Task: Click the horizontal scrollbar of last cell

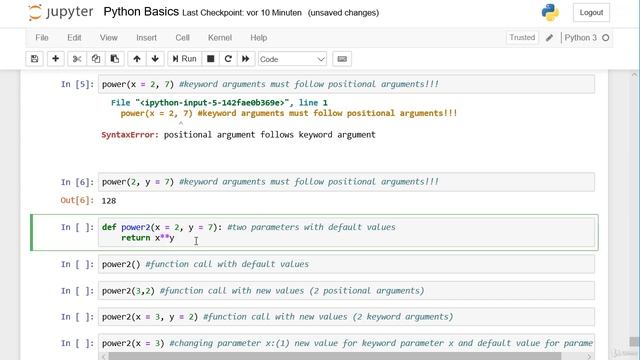Action: click(334, 357)
